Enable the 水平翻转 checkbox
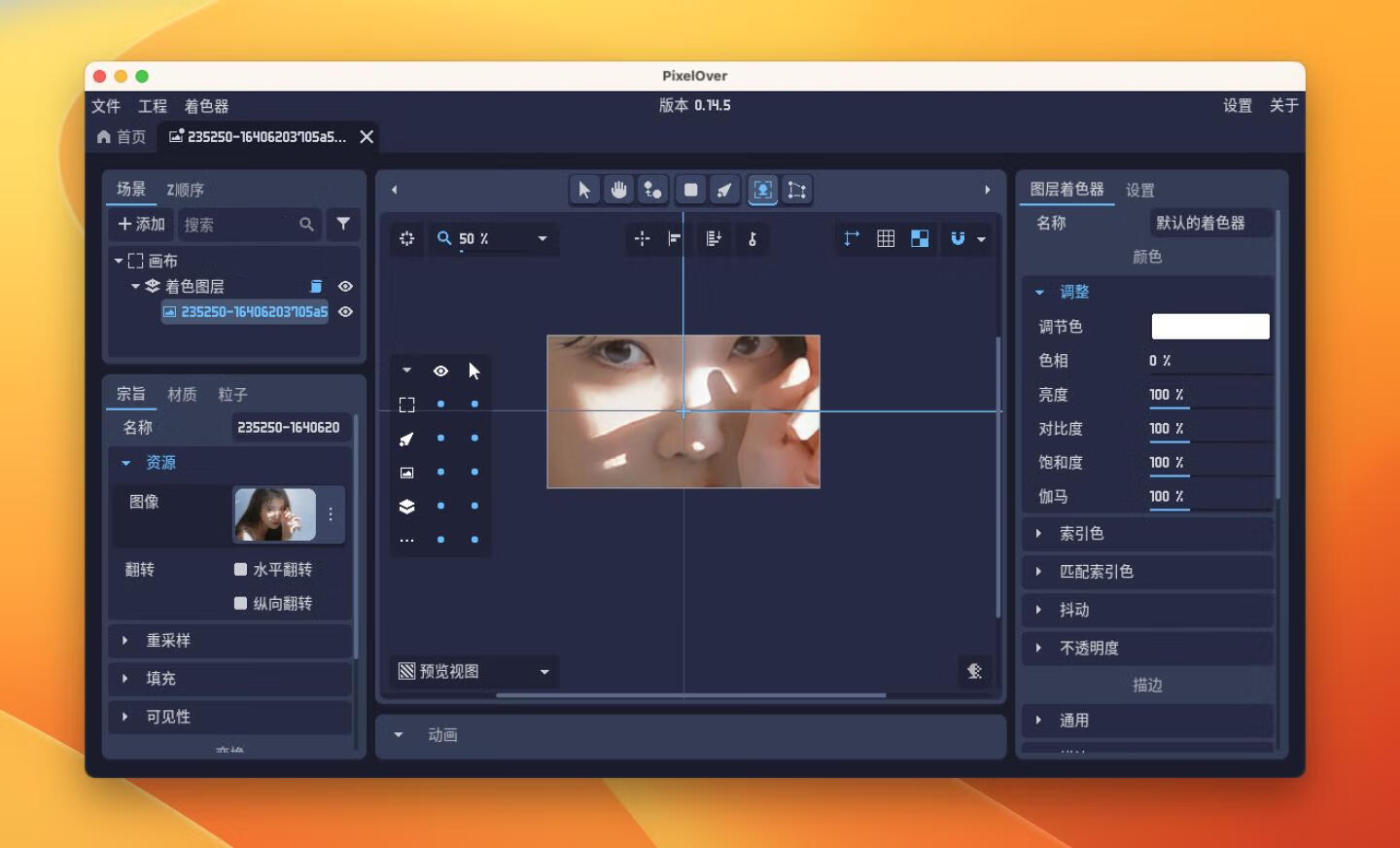This screenshot has height=848, width=1400. click(240, 569)
